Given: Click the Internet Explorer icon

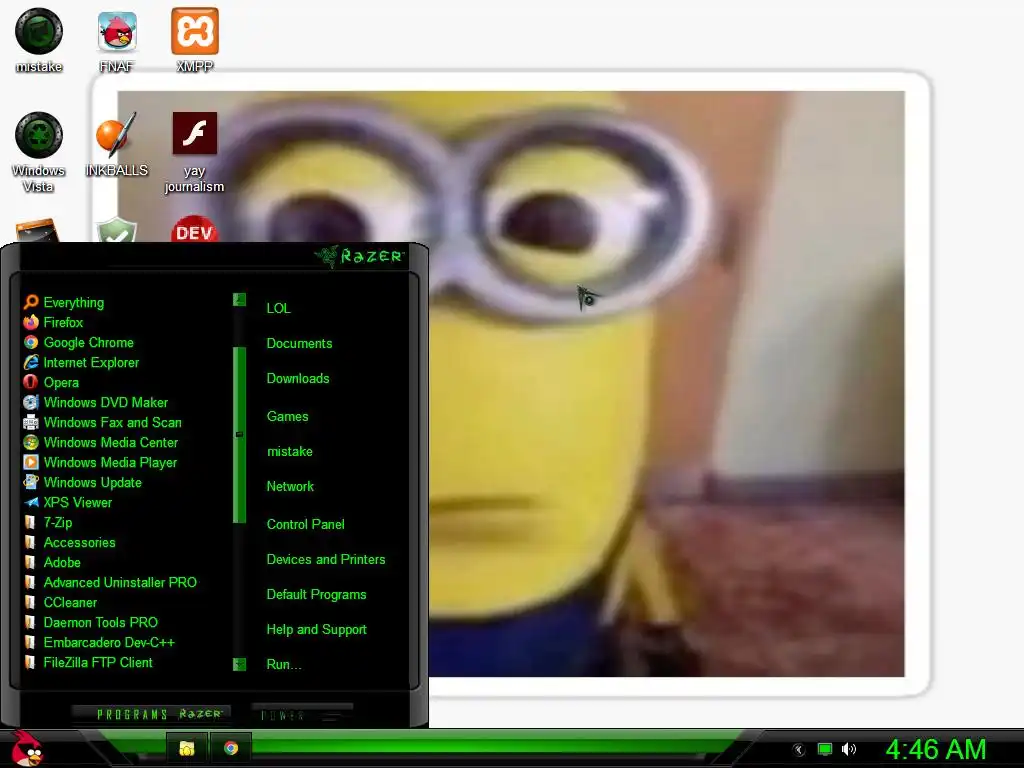Looking at the screenshot, I should (31, 362).
